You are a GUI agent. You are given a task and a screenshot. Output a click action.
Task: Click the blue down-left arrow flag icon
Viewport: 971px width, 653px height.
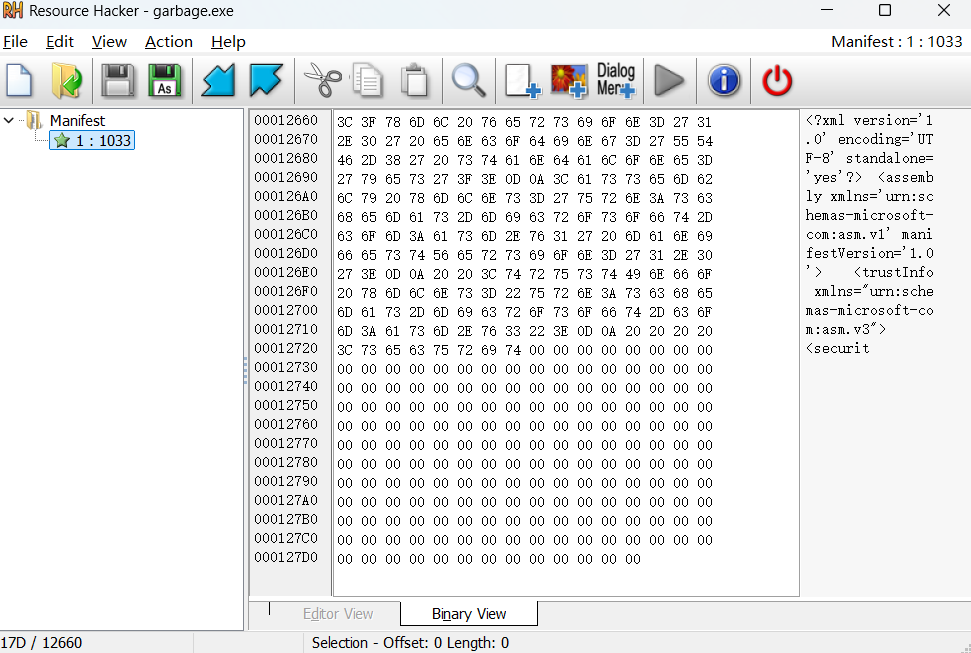(x=218, y=81)
